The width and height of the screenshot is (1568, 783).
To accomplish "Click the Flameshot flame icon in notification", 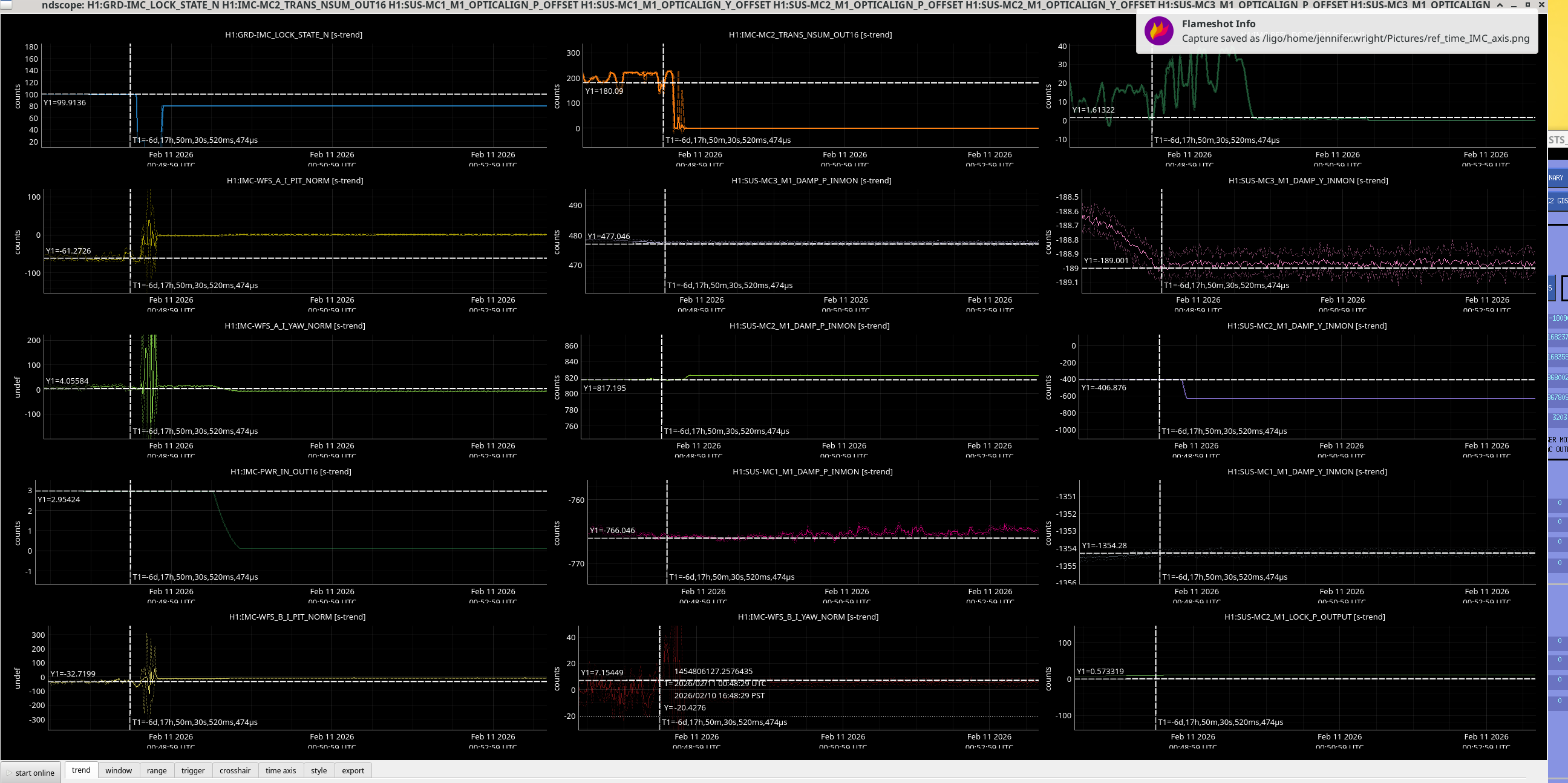I will 1158,30.
